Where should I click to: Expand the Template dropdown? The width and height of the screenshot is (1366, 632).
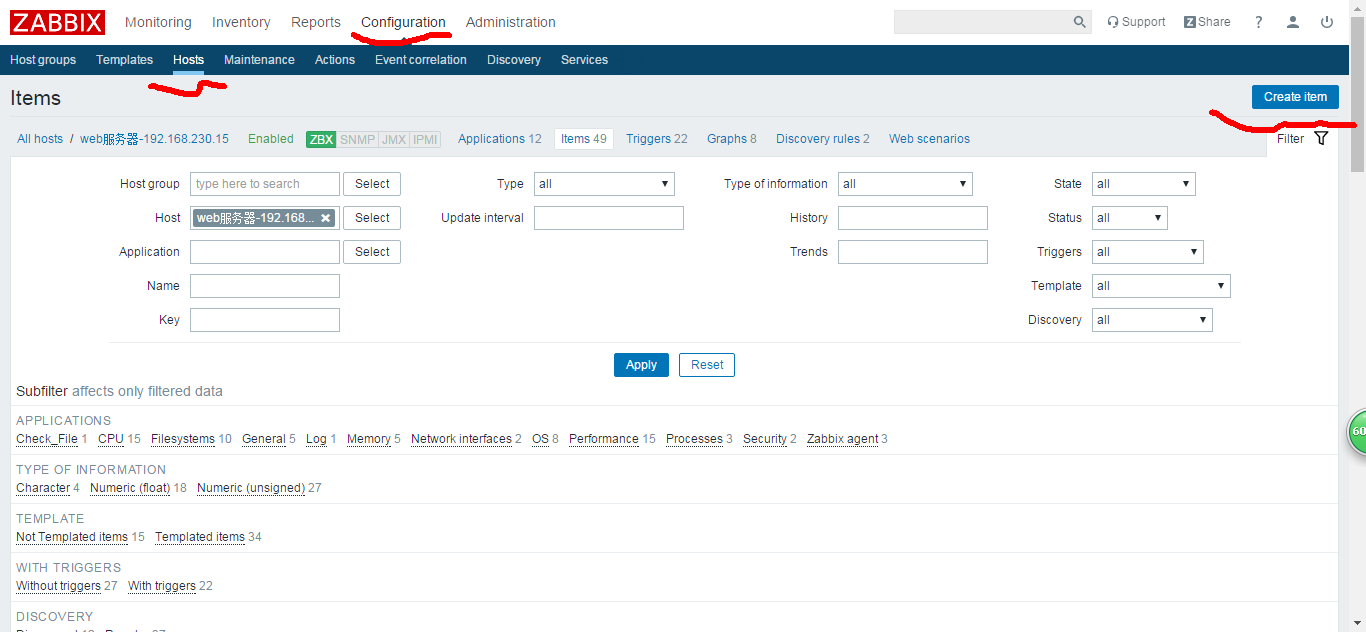(x=1161, y=286)
